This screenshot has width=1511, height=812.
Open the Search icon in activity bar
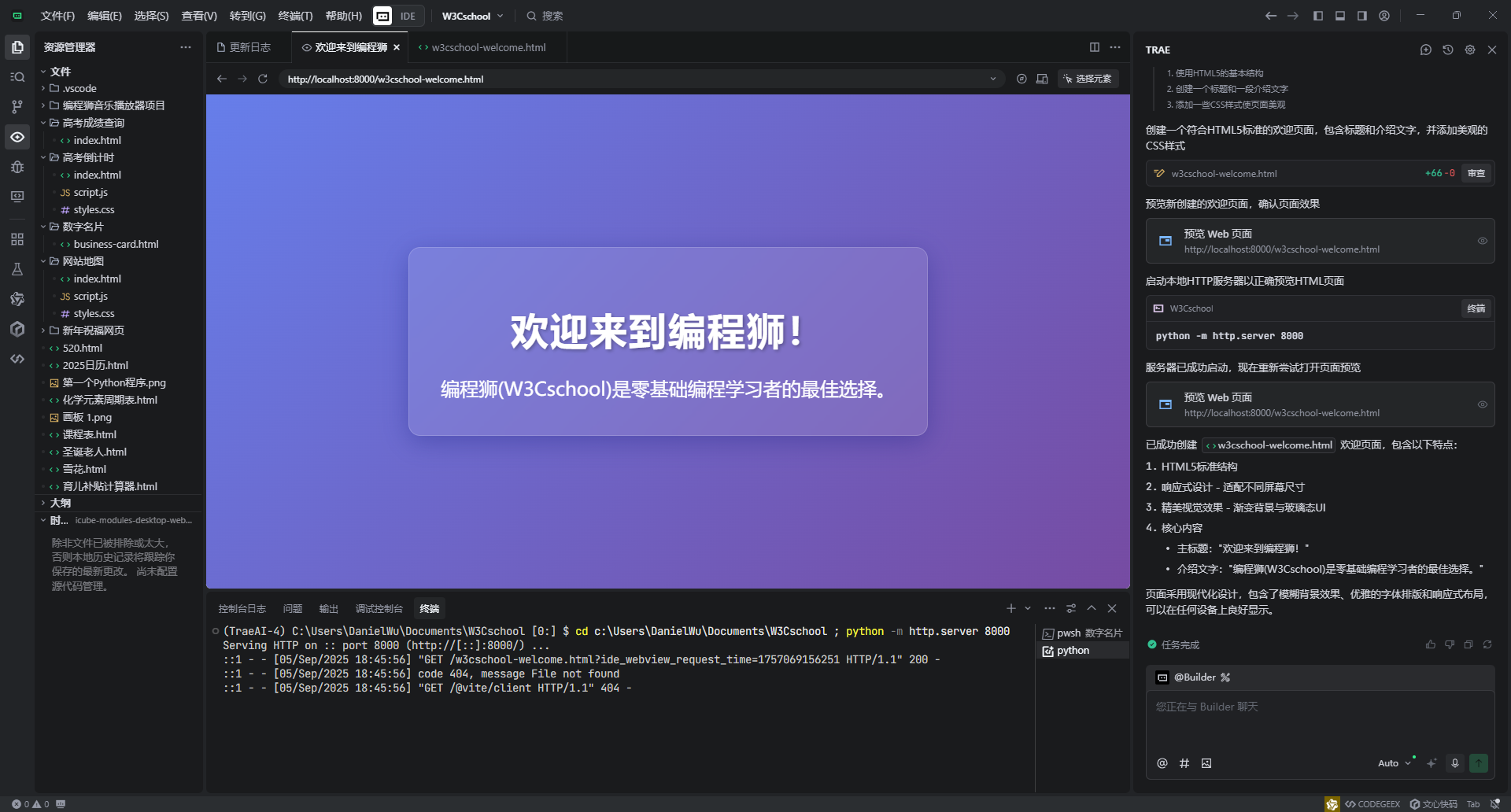pos(17,77)
